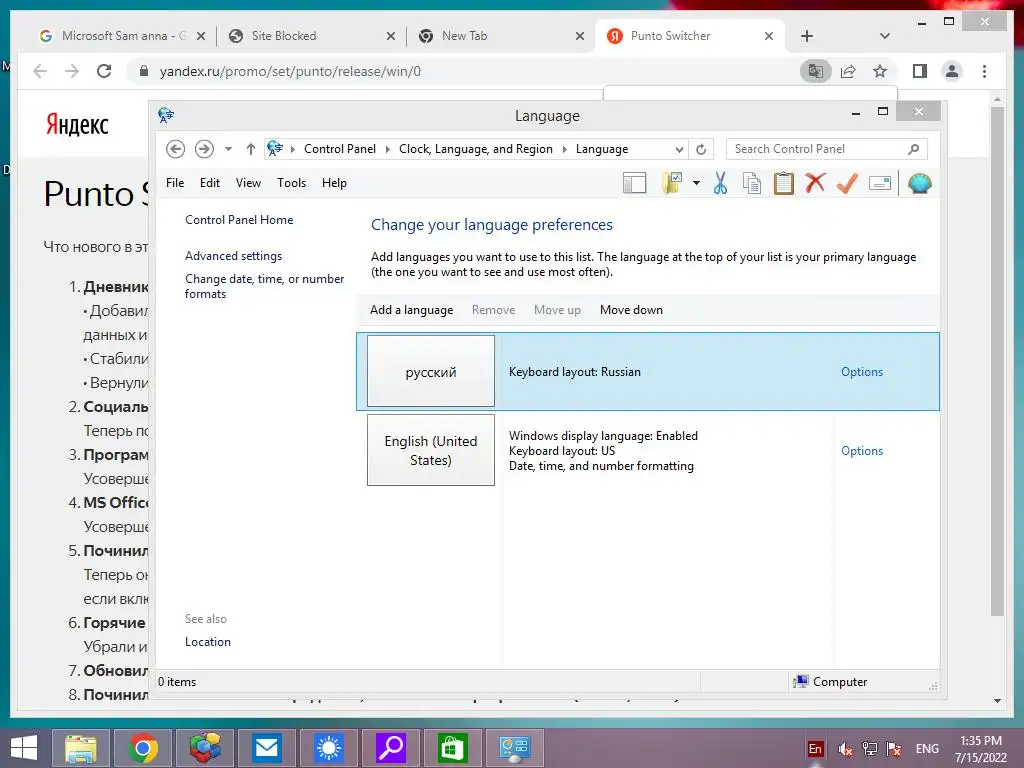
Task: Go up one level in Control Panel
Action: [x=251, y=149]
